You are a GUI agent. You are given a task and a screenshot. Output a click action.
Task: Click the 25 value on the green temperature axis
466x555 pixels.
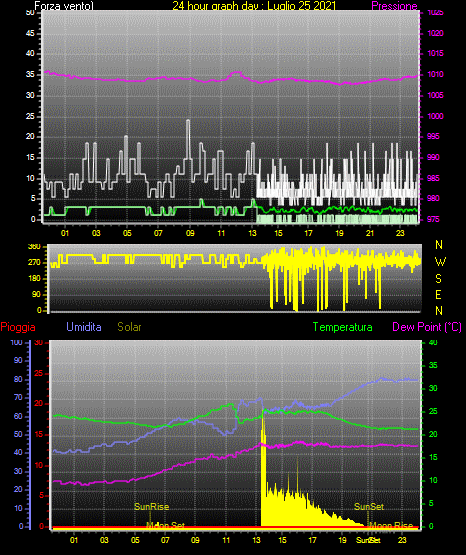(433, 411)
